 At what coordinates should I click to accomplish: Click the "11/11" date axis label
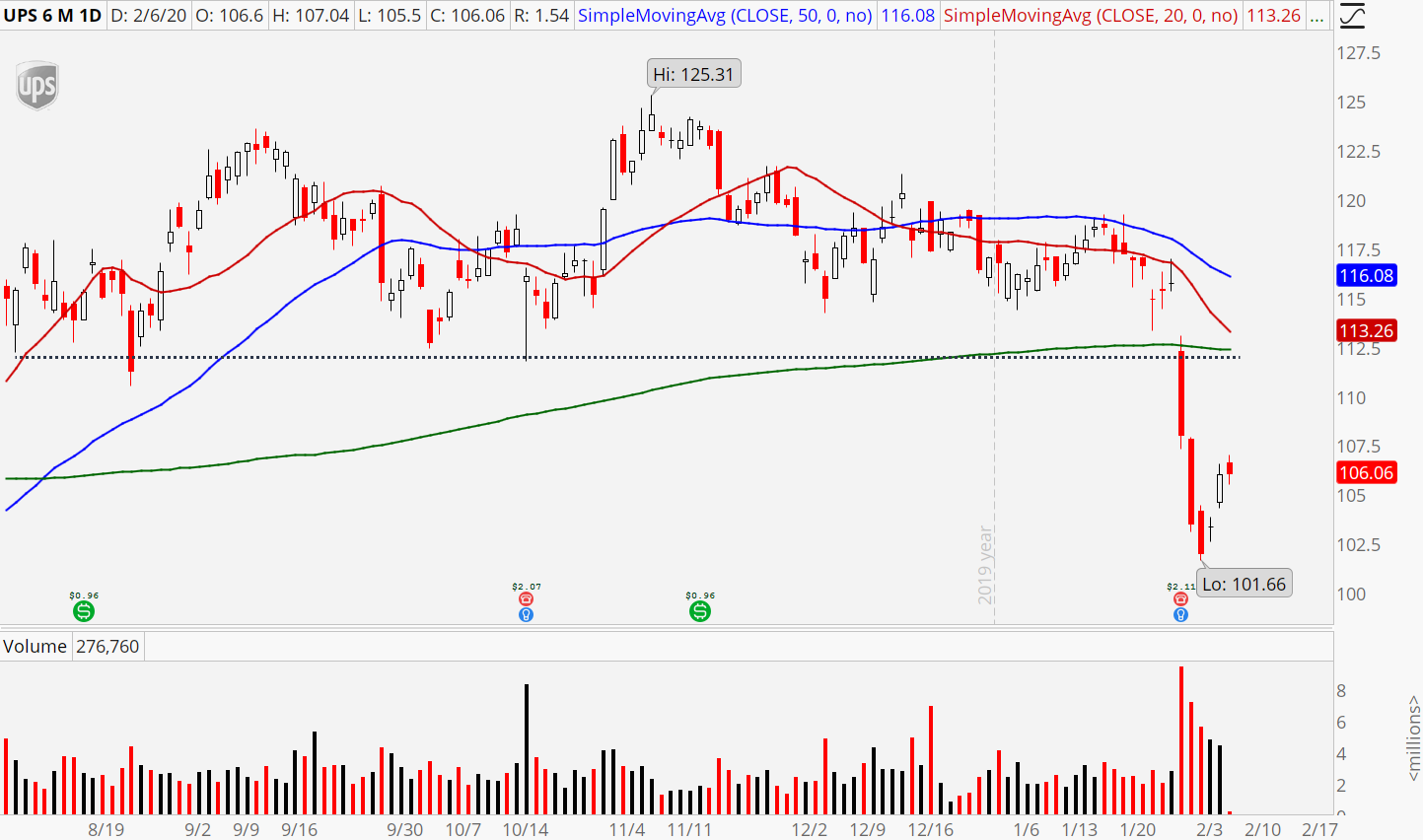[x=690, y=829]
